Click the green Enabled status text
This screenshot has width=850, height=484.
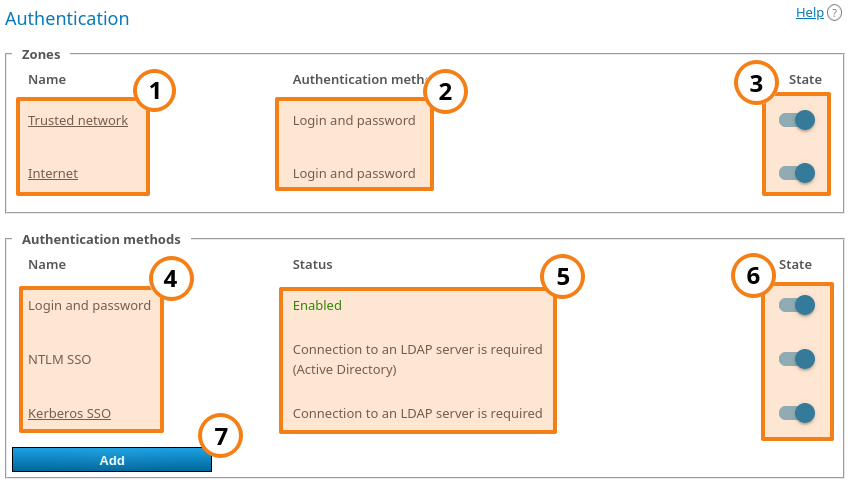pos(317,306)
